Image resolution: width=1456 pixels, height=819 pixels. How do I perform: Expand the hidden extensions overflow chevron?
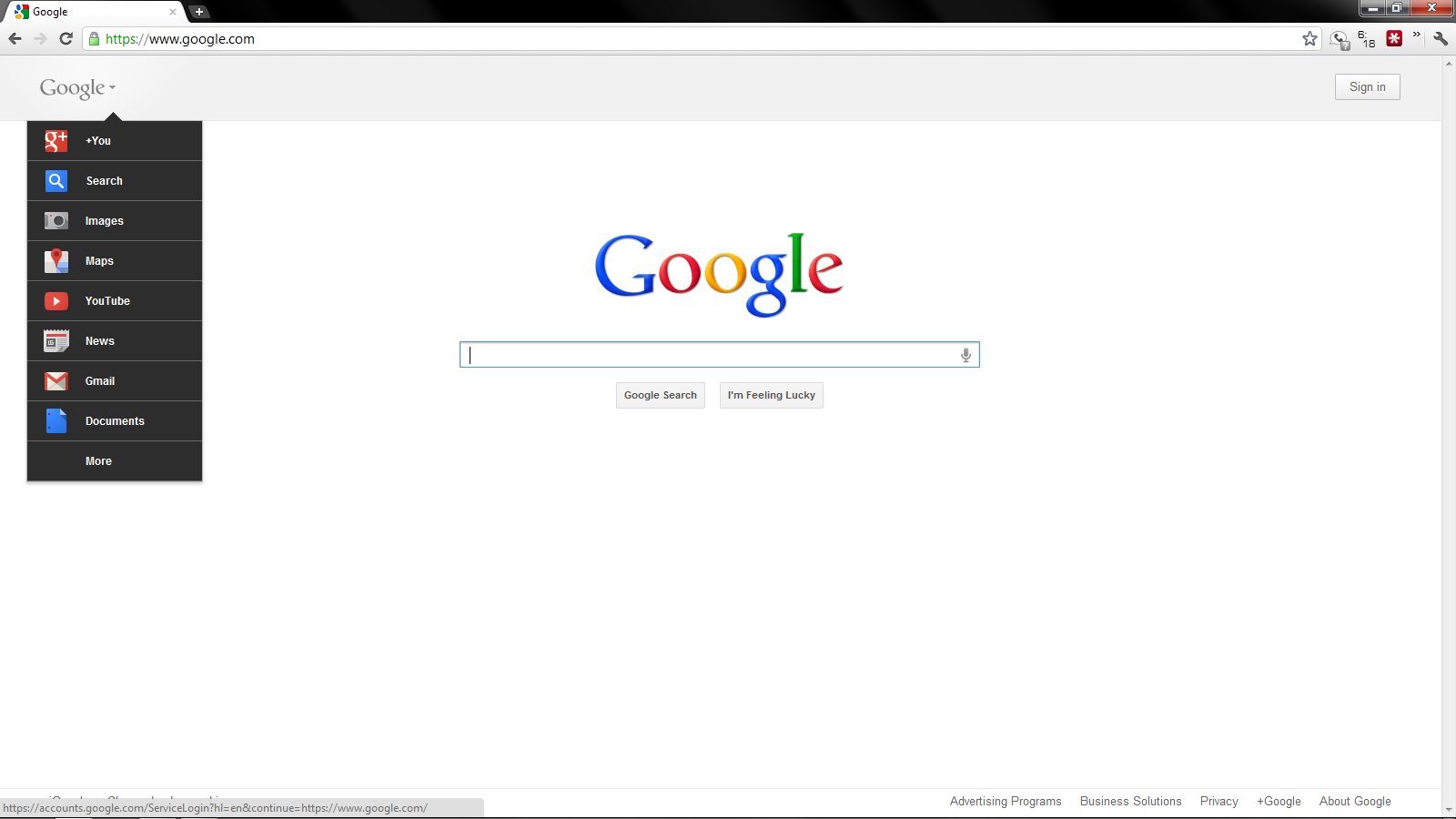[x=1416, y=35]
